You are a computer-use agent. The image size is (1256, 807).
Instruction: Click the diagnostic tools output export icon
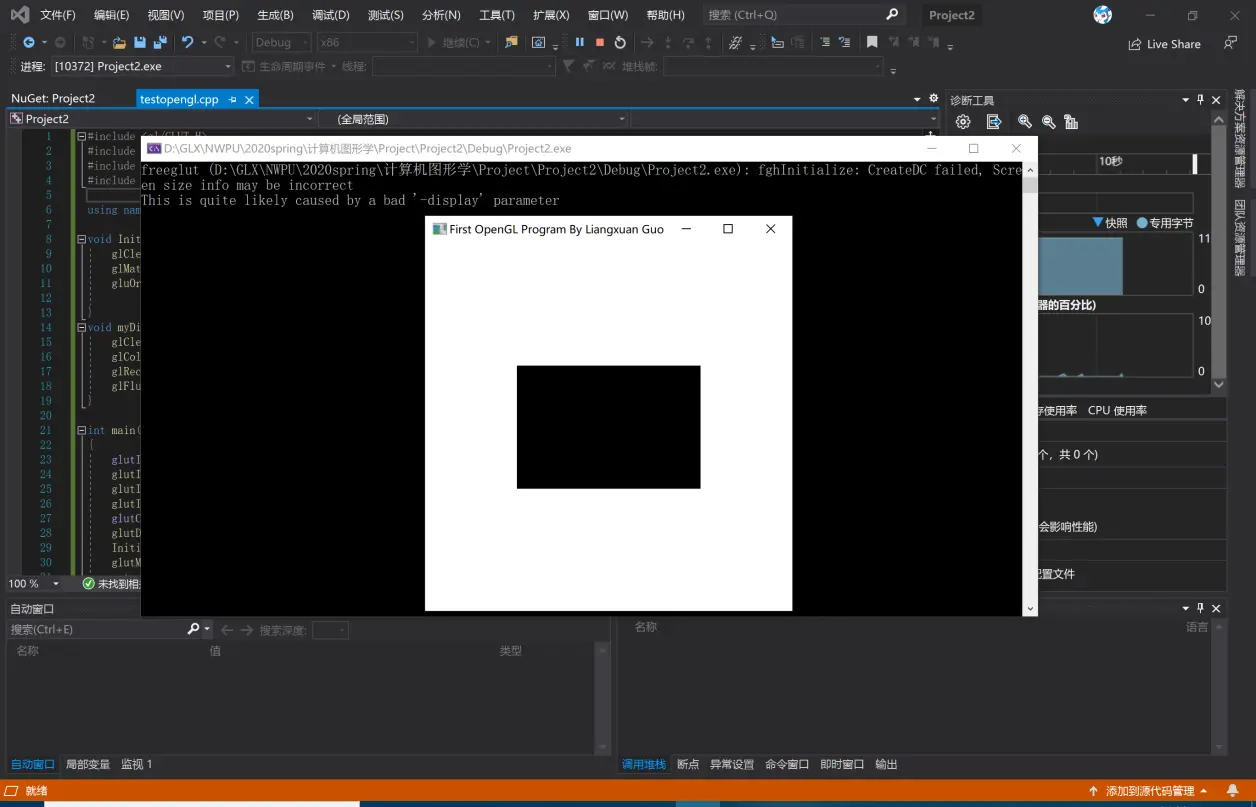click(994, 122)
